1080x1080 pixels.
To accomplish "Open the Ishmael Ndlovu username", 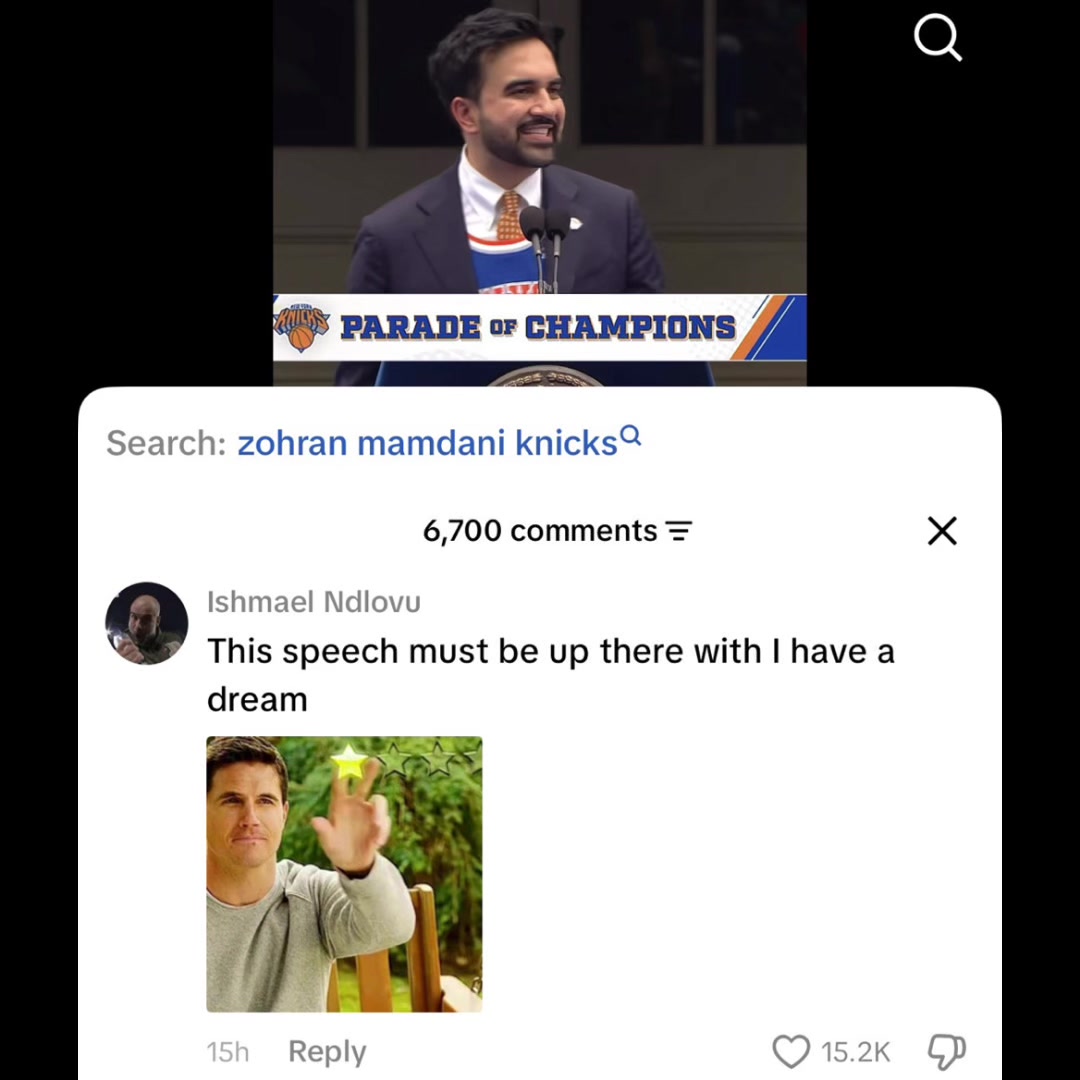I will coord(313,602).
